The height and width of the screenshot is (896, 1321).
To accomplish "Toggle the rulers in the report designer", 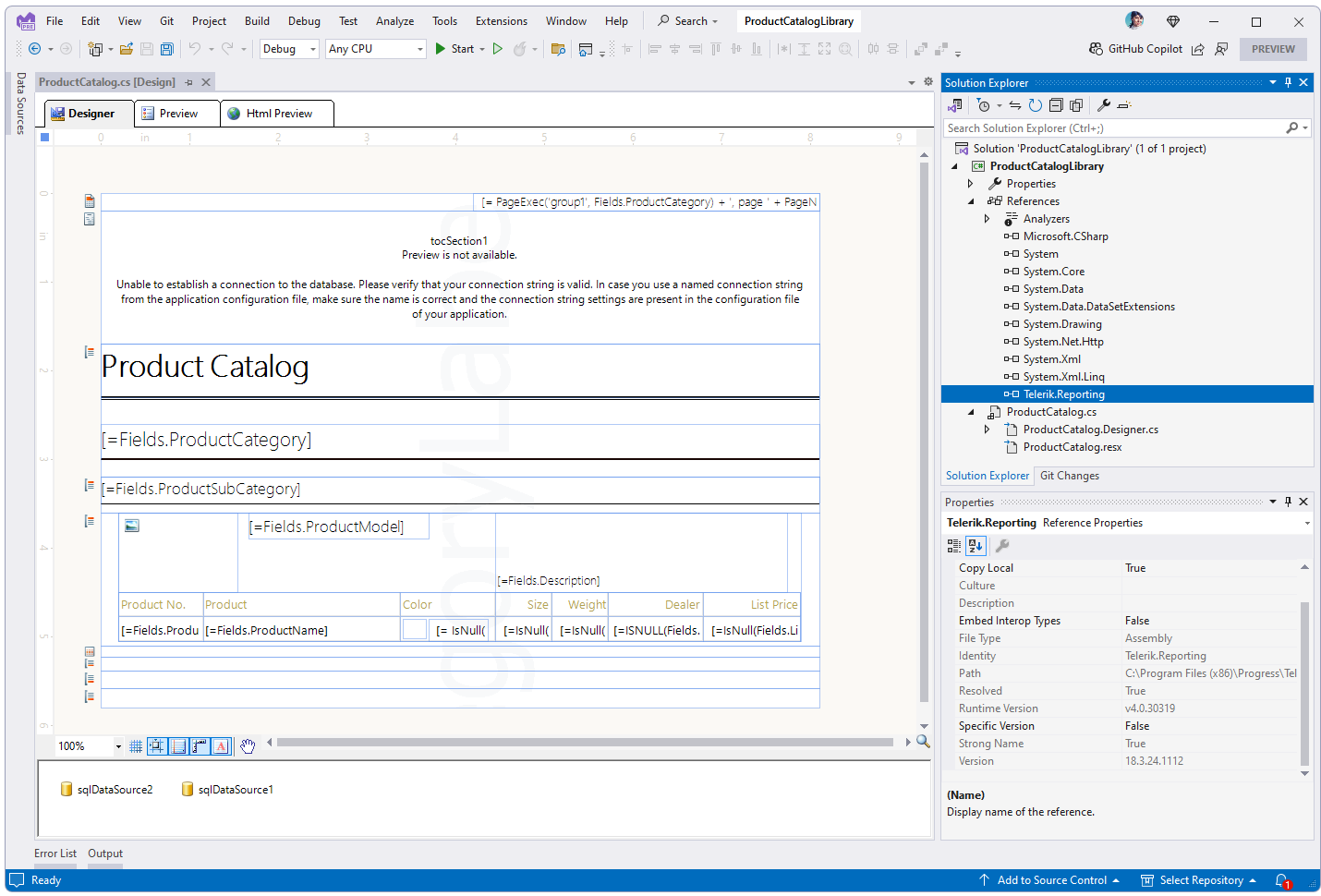I will (x=200, y=746).
